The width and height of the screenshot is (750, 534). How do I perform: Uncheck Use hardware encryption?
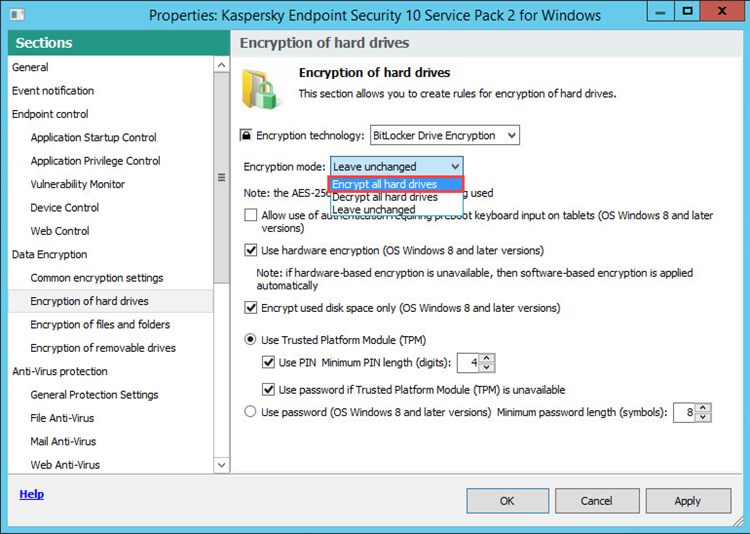(251, 250)
